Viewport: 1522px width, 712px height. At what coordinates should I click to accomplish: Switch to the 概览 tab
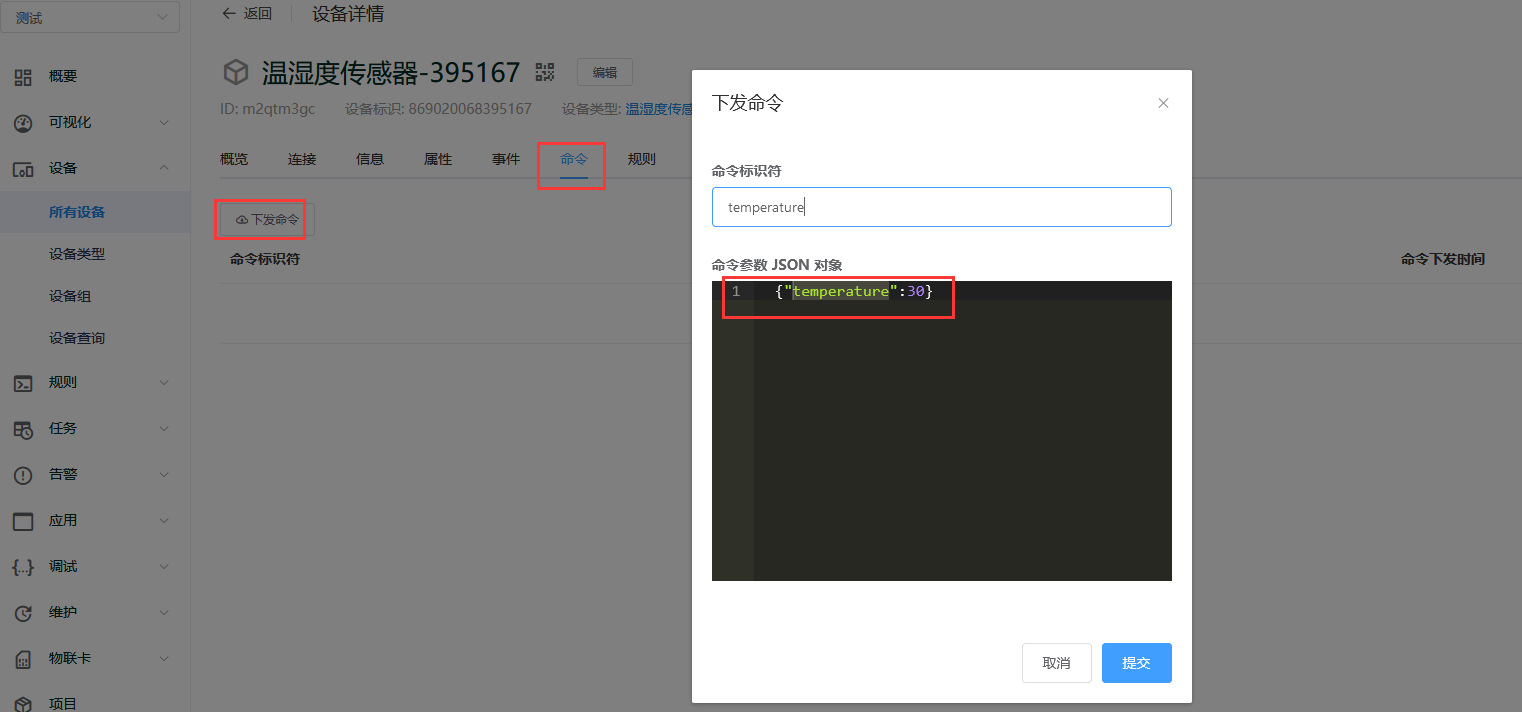tap(234, 159)
